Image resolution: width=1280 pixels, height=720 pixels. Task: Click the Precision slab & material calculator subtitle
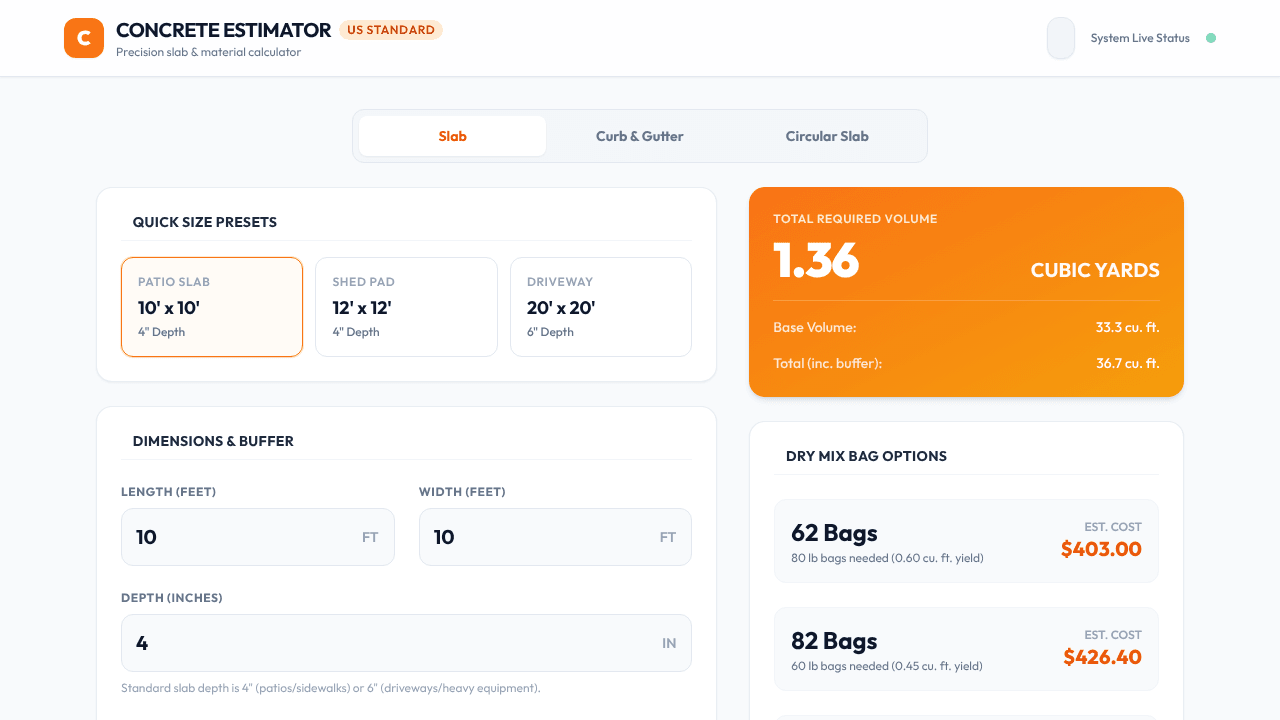click(208, 52)
